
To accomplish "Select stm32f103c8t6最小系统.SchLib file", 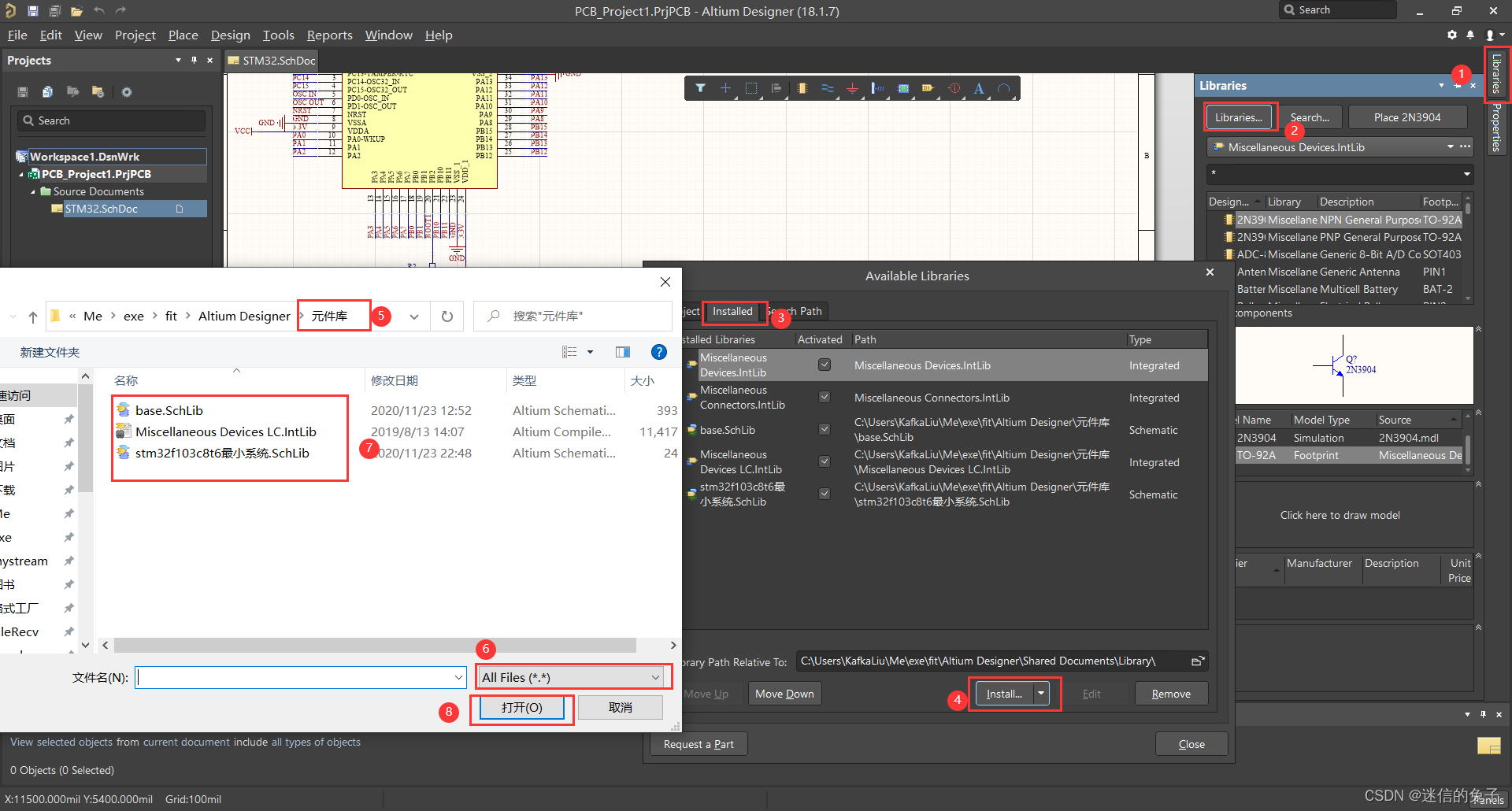I will [x=221, y=453].
